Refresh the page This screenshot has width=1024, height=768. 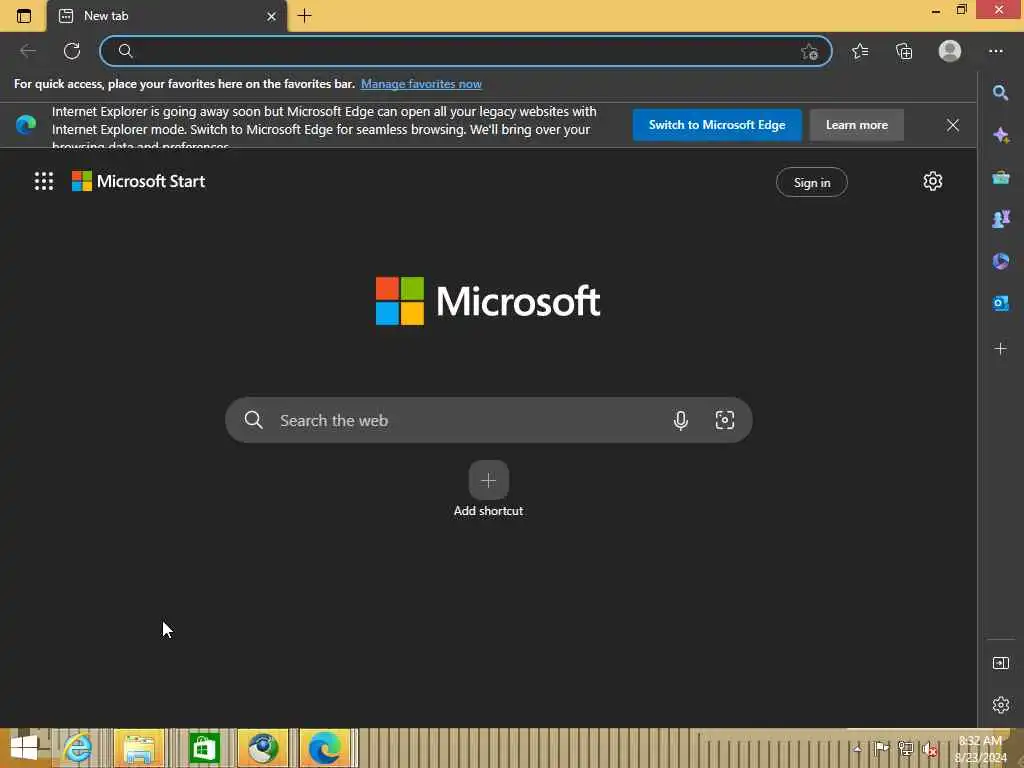[72, 51]
